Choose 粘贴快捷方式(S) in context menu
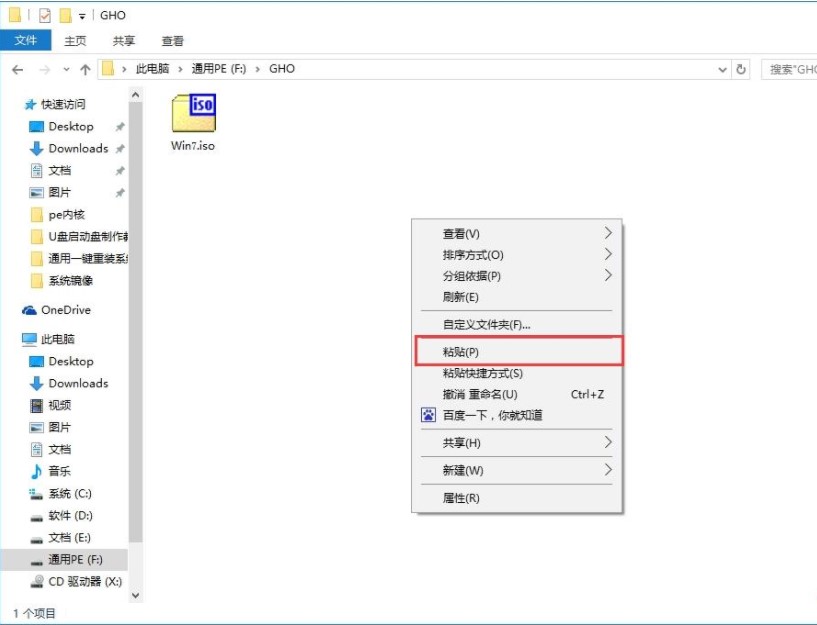This screenshot has width=817, height=625. coord(516,373)
